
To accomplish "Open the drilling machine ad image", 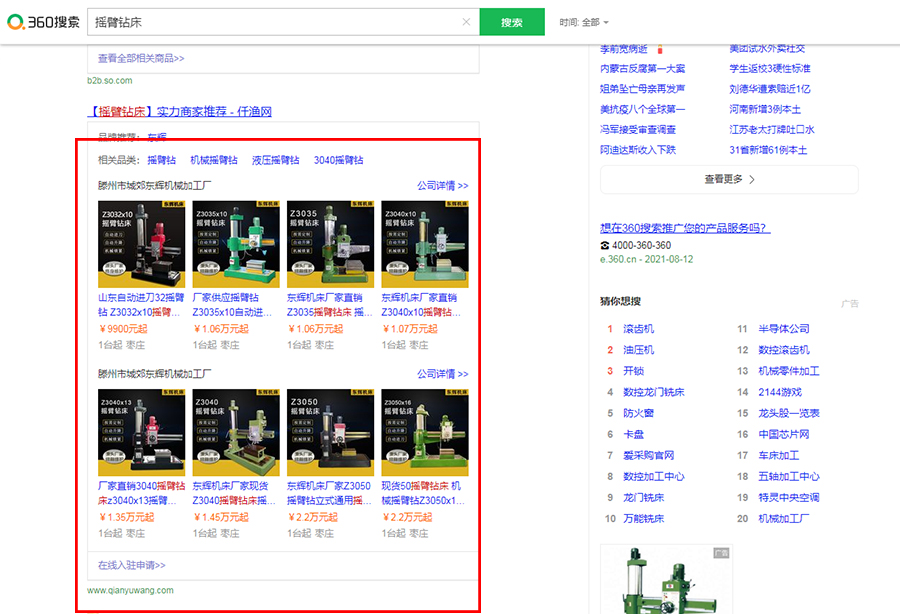I will [x=666, y=580].
